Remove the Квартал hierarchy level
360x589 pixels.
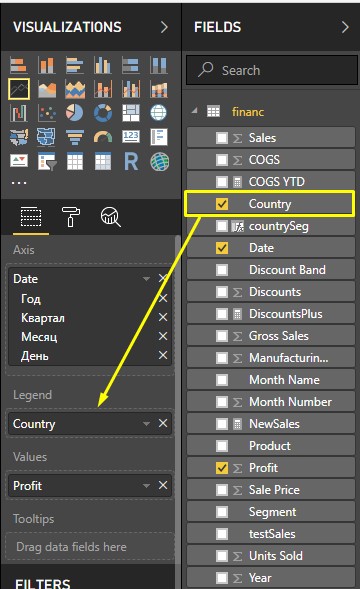[x=163, y=317]
